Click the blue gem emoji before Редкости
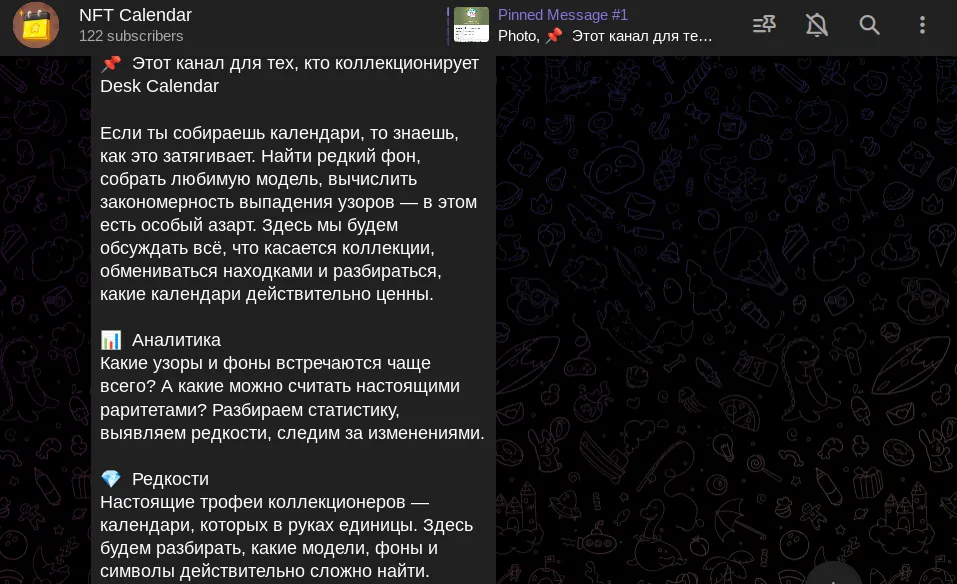The image size is (957, 584). 111,479
